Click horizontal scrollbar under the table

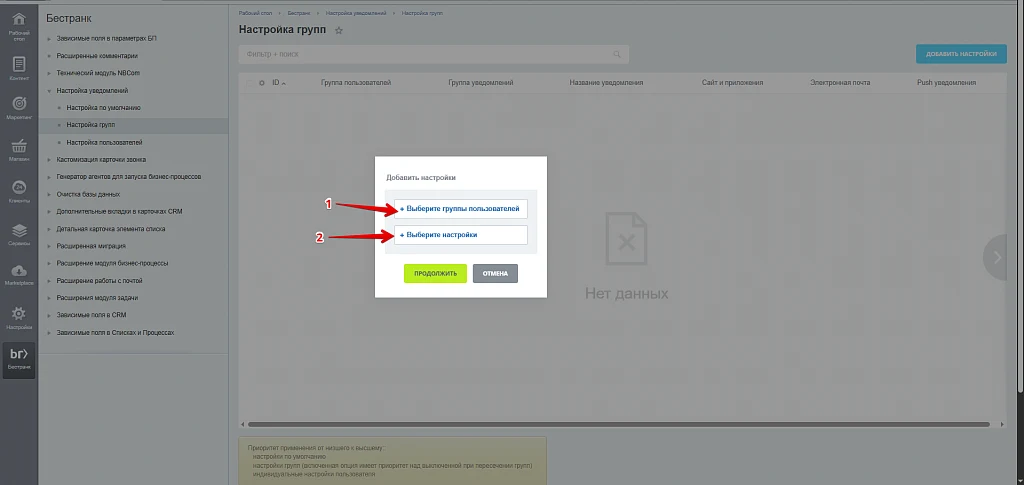pyautogui.click(x=617, y=425)
